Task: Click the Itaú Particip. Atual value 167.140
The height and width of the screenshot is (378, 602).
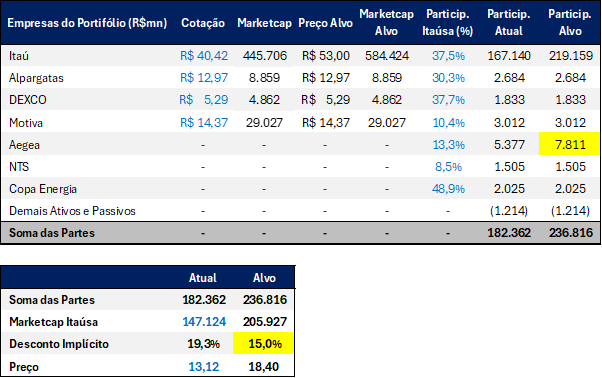Action: [x=509, y=56]
